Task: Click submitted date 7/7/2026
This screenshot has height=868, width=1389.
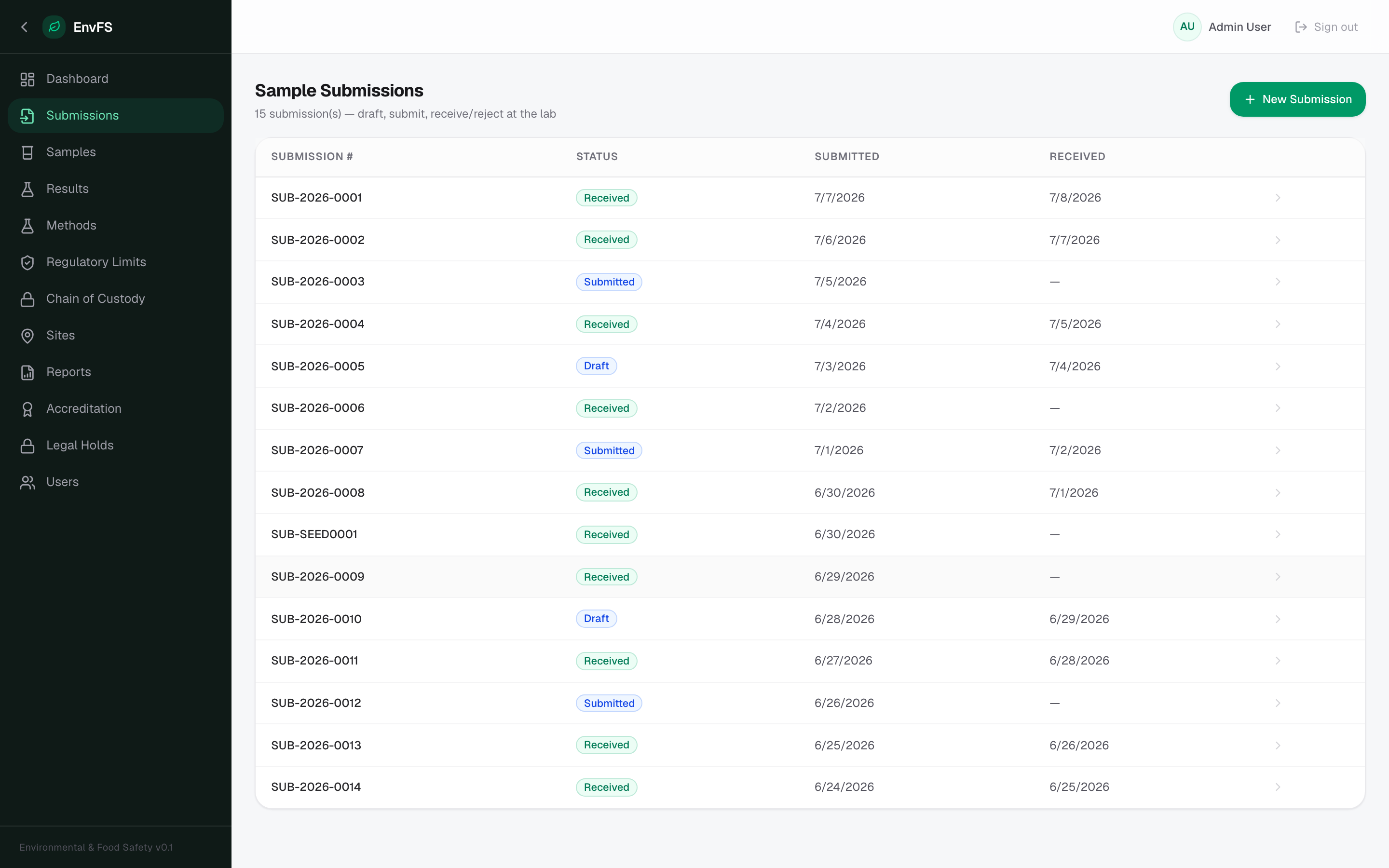Action: (x=839, y=198)
